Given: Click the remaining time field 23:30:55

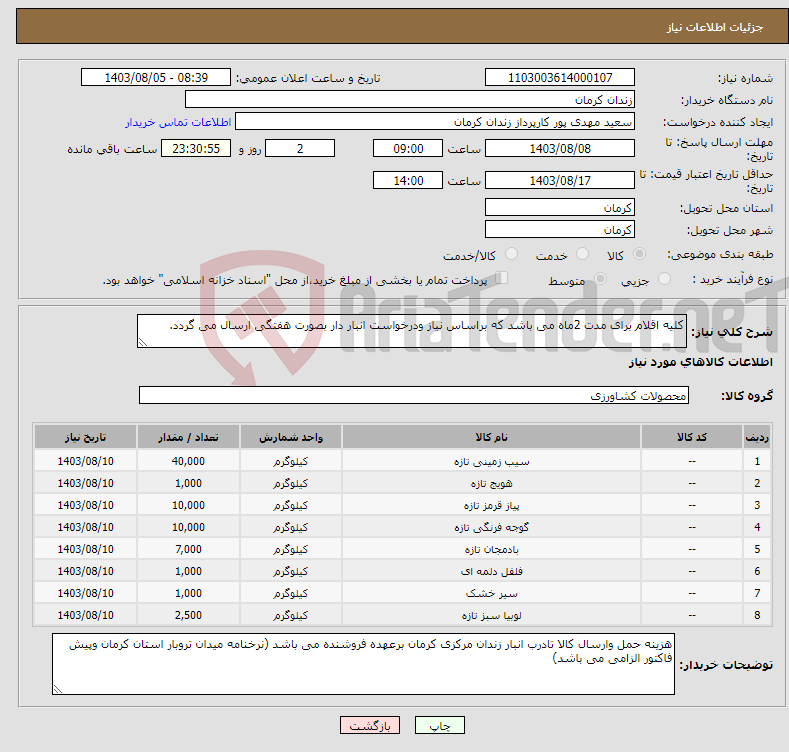Looking at the screenshot, I should tap(196, 148).
